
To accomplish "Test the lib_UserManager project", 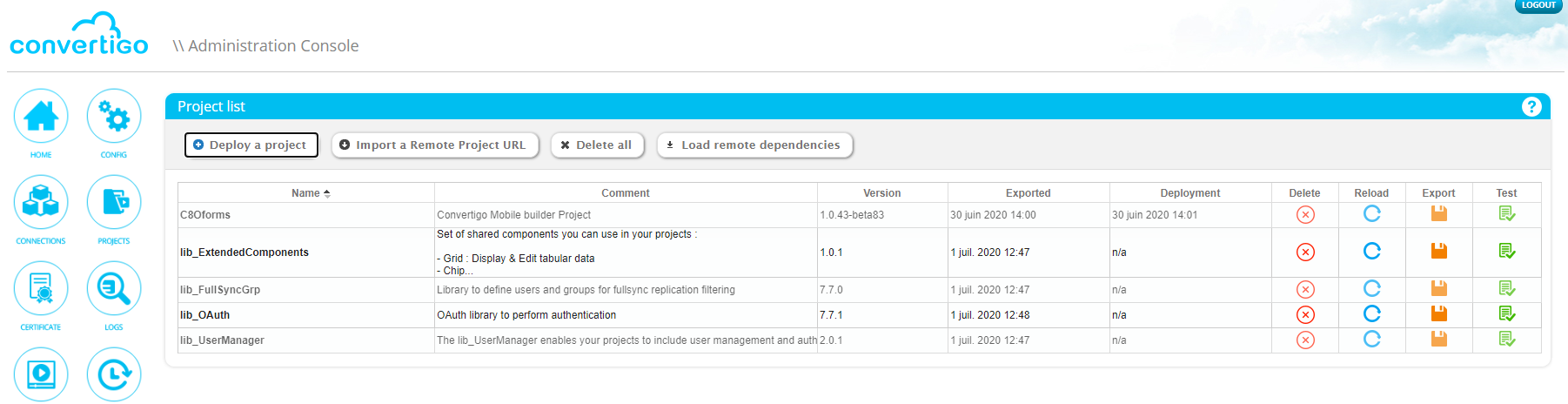I will click(1507, 340).
